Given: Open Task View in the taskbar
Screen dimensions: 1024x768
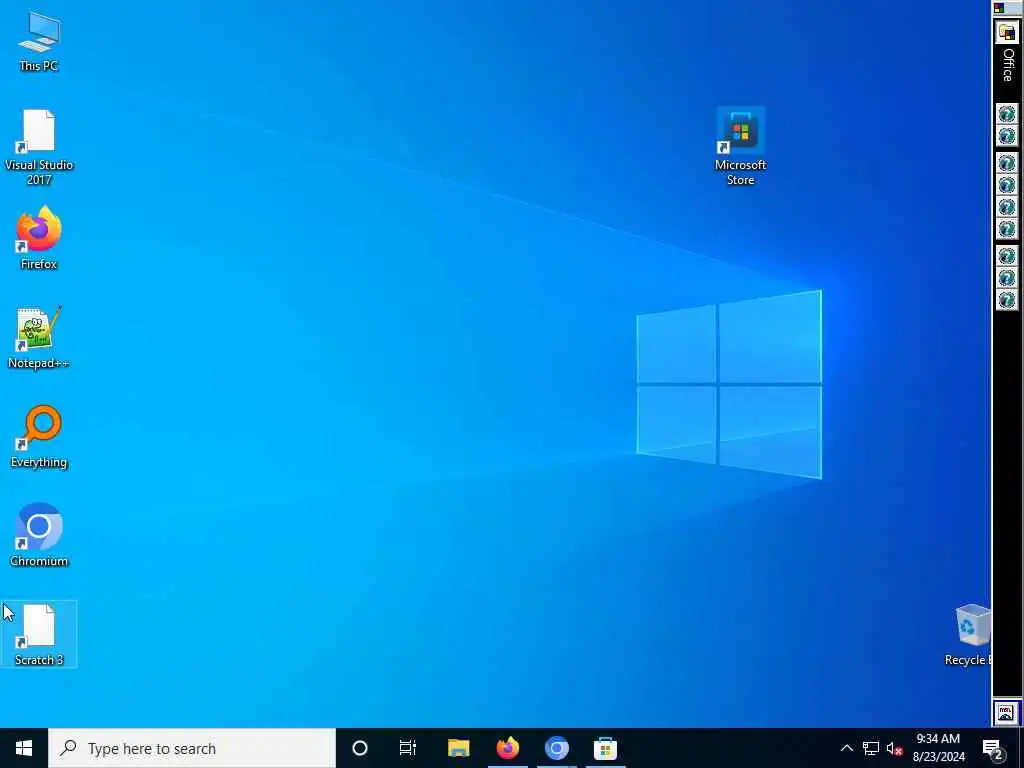Looking at the screenshot, I should [408, 748].
